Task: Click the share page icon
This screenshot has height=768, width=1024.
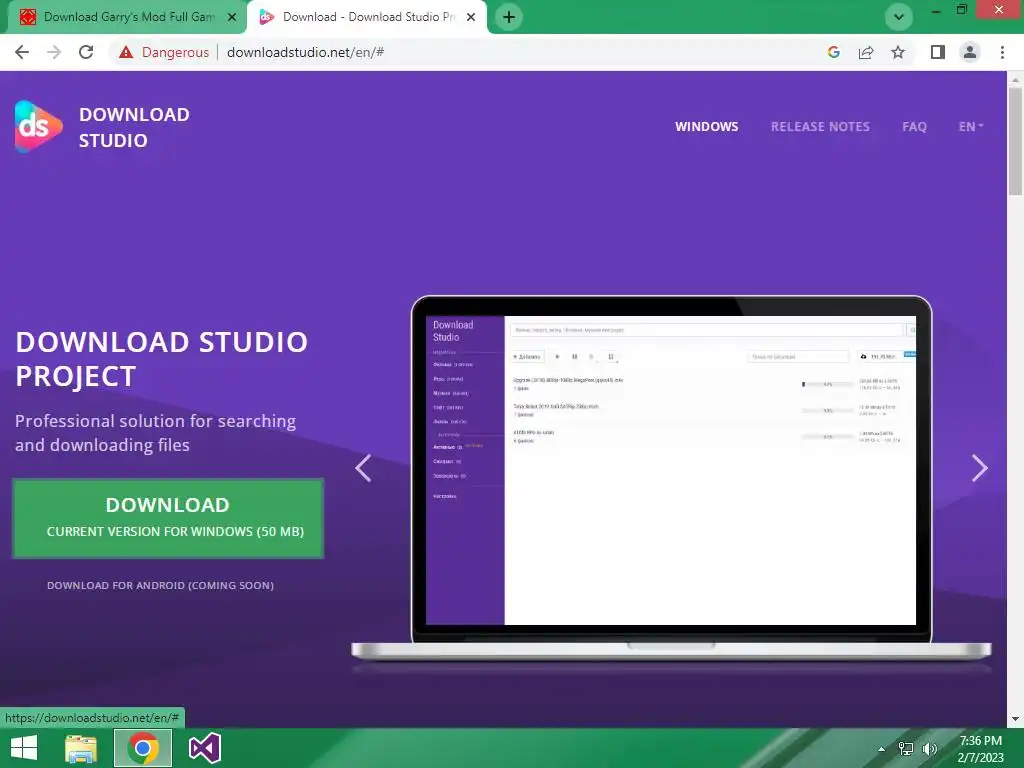Action: (866, 52)
